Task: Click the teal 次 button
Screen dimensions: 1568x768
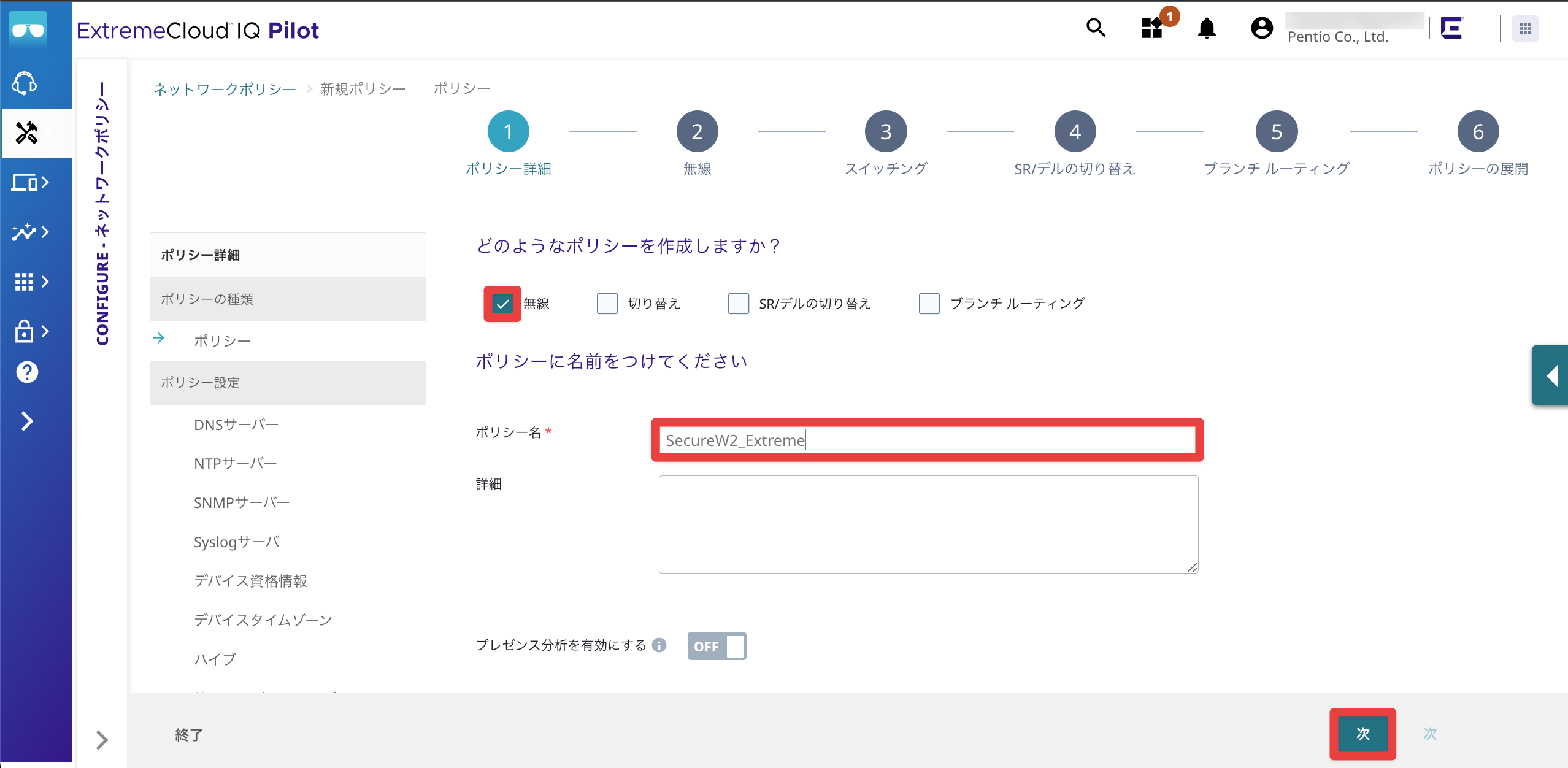Action: point(1362,734)
